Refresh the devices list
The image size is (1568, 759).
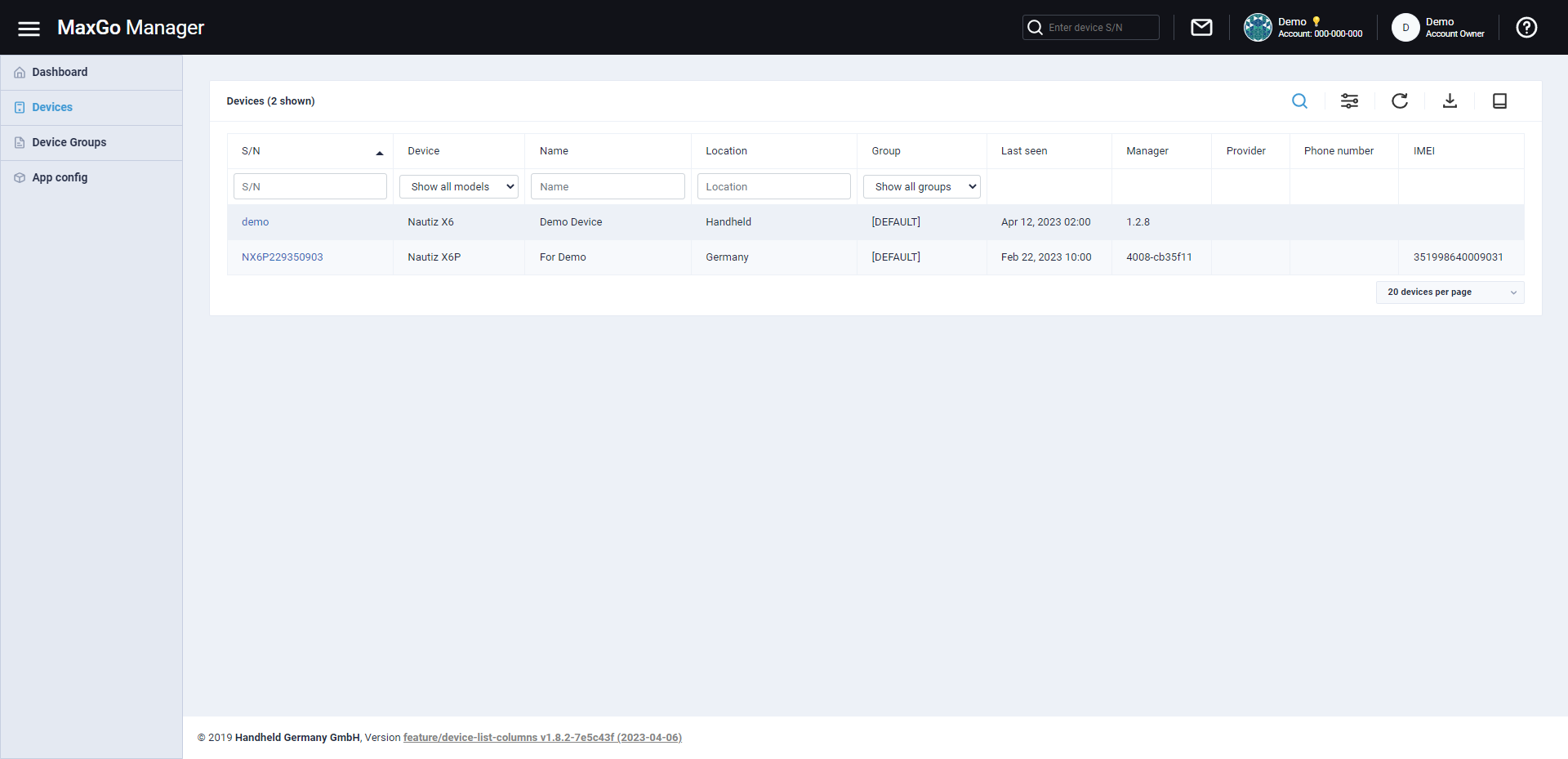(x=1399, y=101)
